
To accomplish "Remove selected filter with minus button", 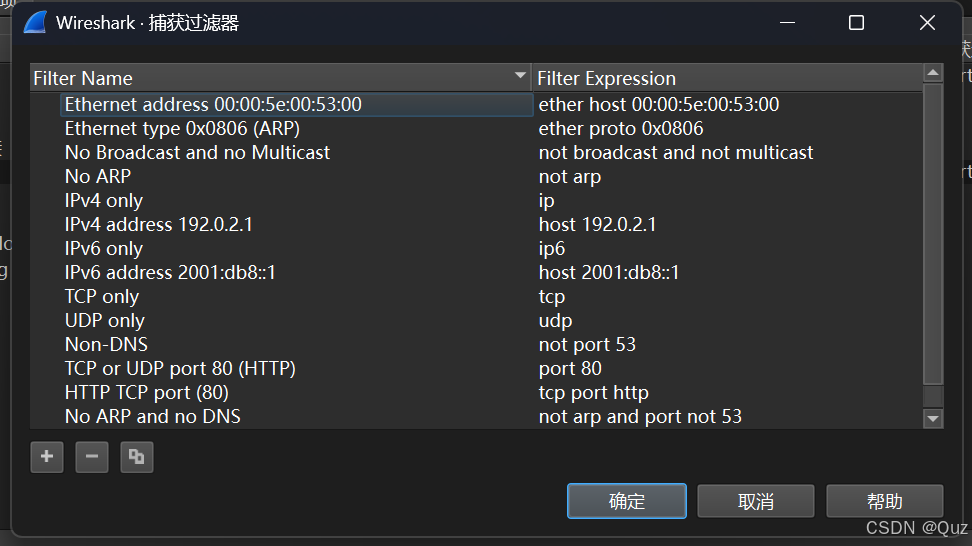I will (x=92, y=457).
